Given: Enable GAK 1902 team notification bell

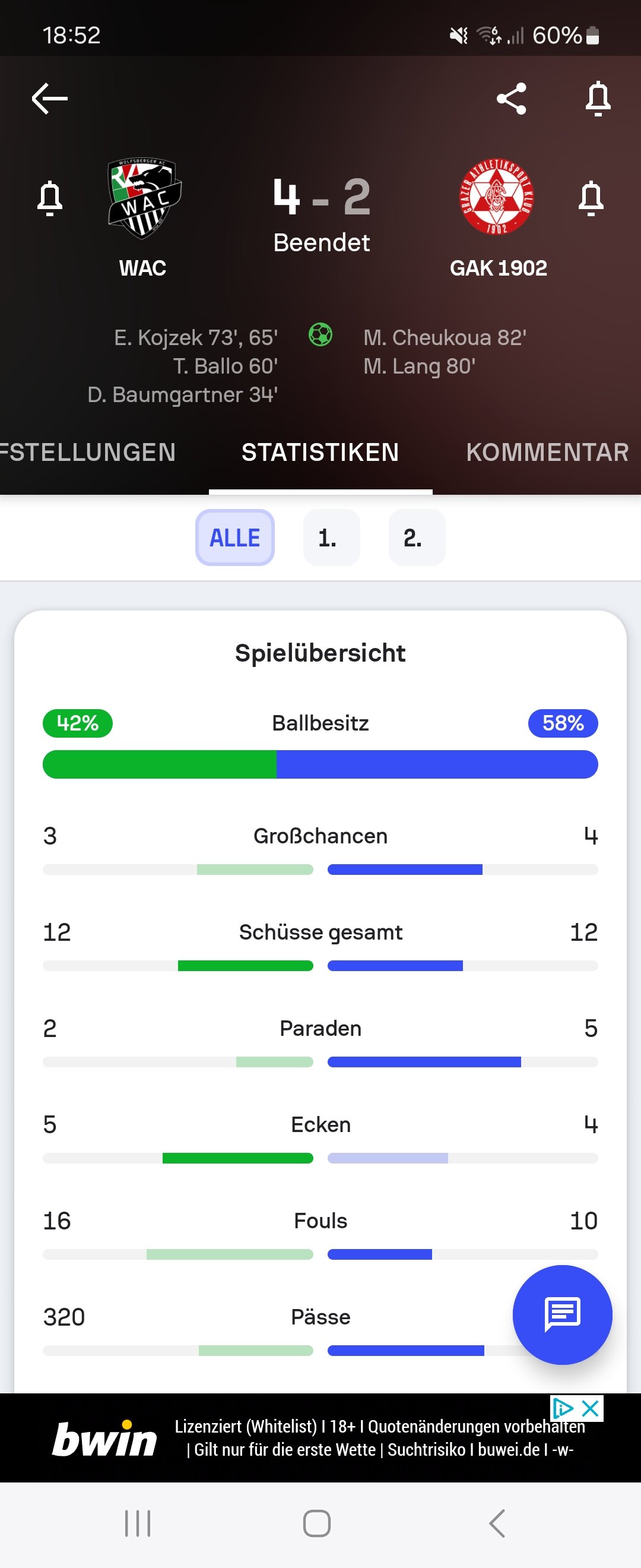Looking at the screenshot, I should (591, 198).
